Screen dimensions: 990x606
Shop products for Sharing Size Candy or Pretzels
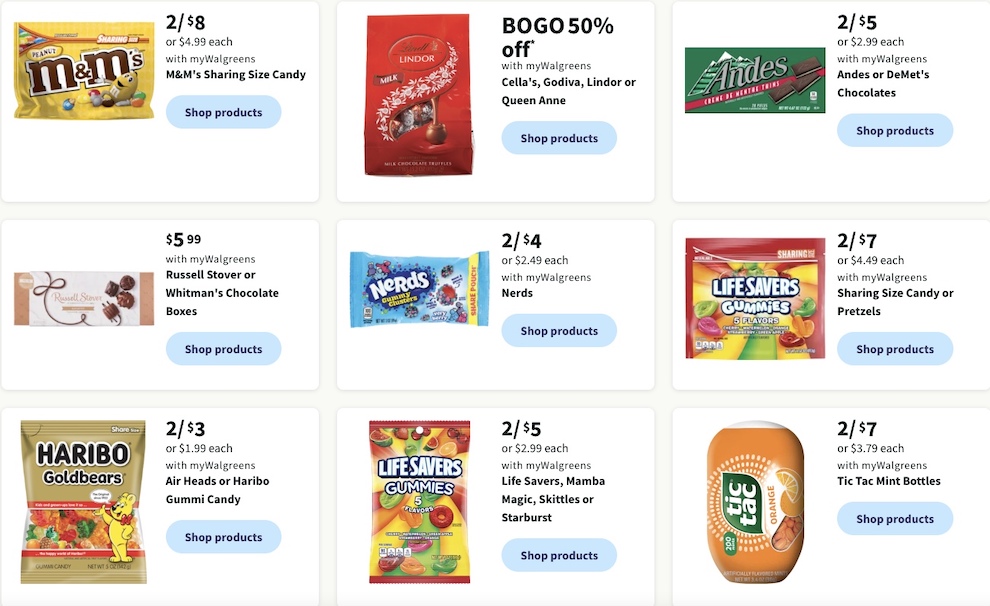click(x=895, y=349)
